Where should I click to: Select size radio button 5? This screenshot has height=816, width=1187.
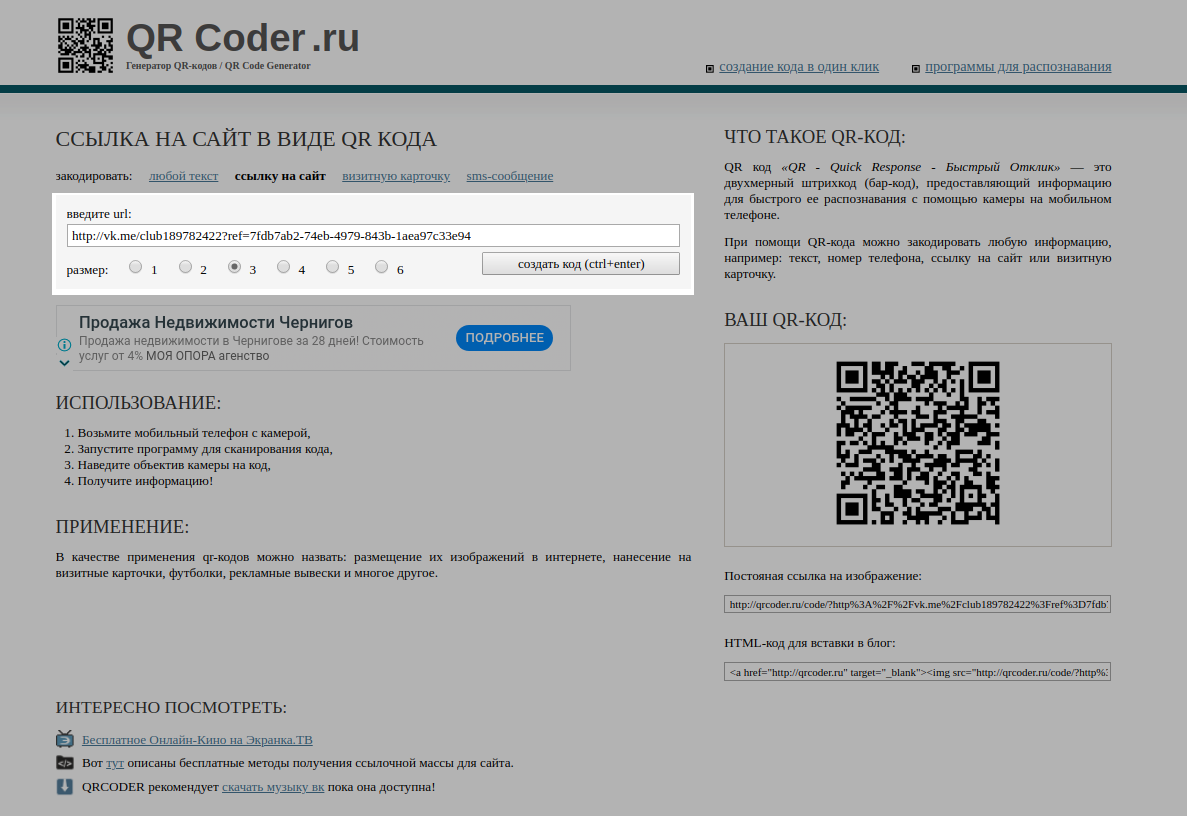pos(332,266)
